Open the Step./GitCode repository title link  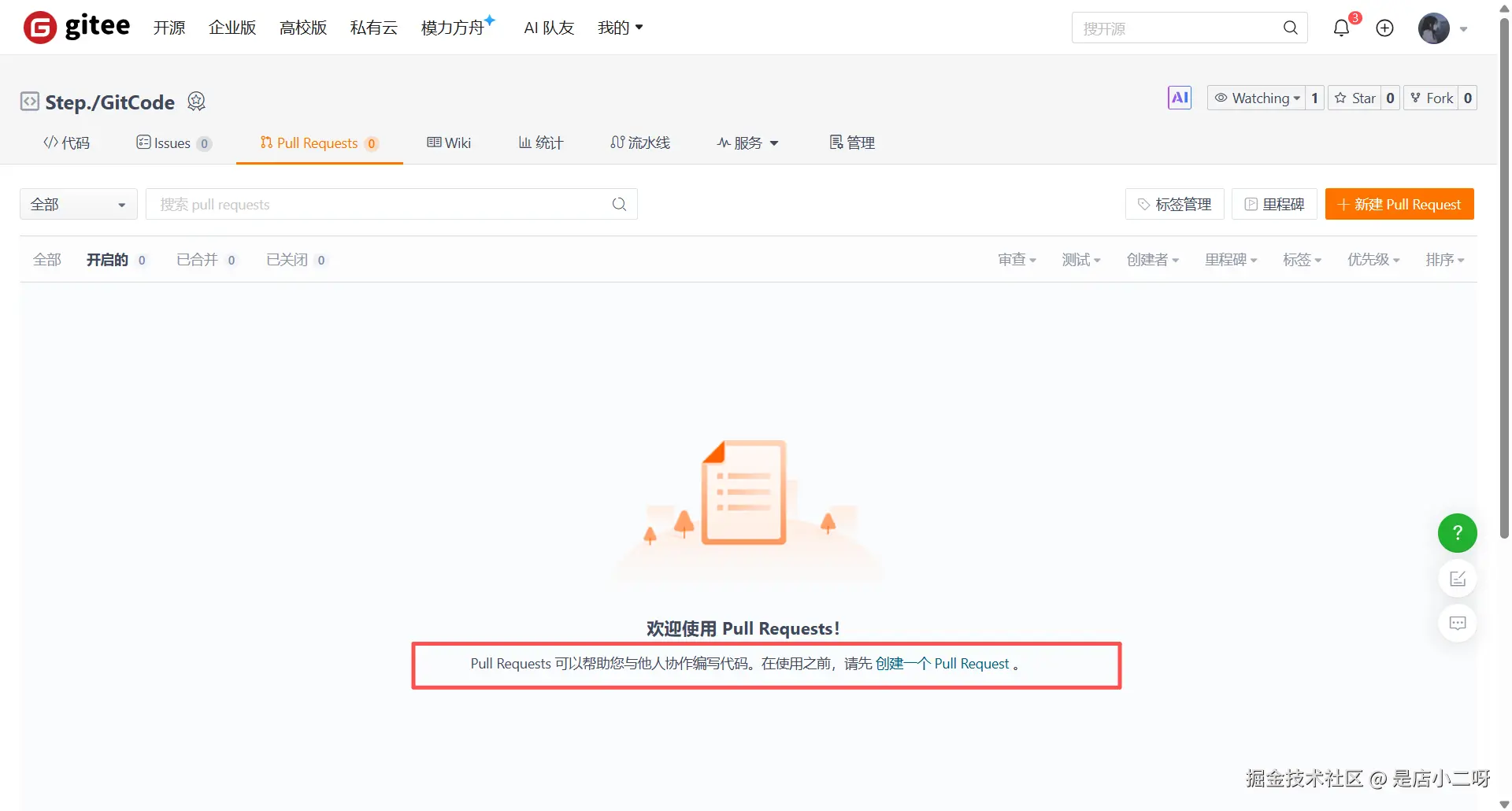click(x=110, y=102)
